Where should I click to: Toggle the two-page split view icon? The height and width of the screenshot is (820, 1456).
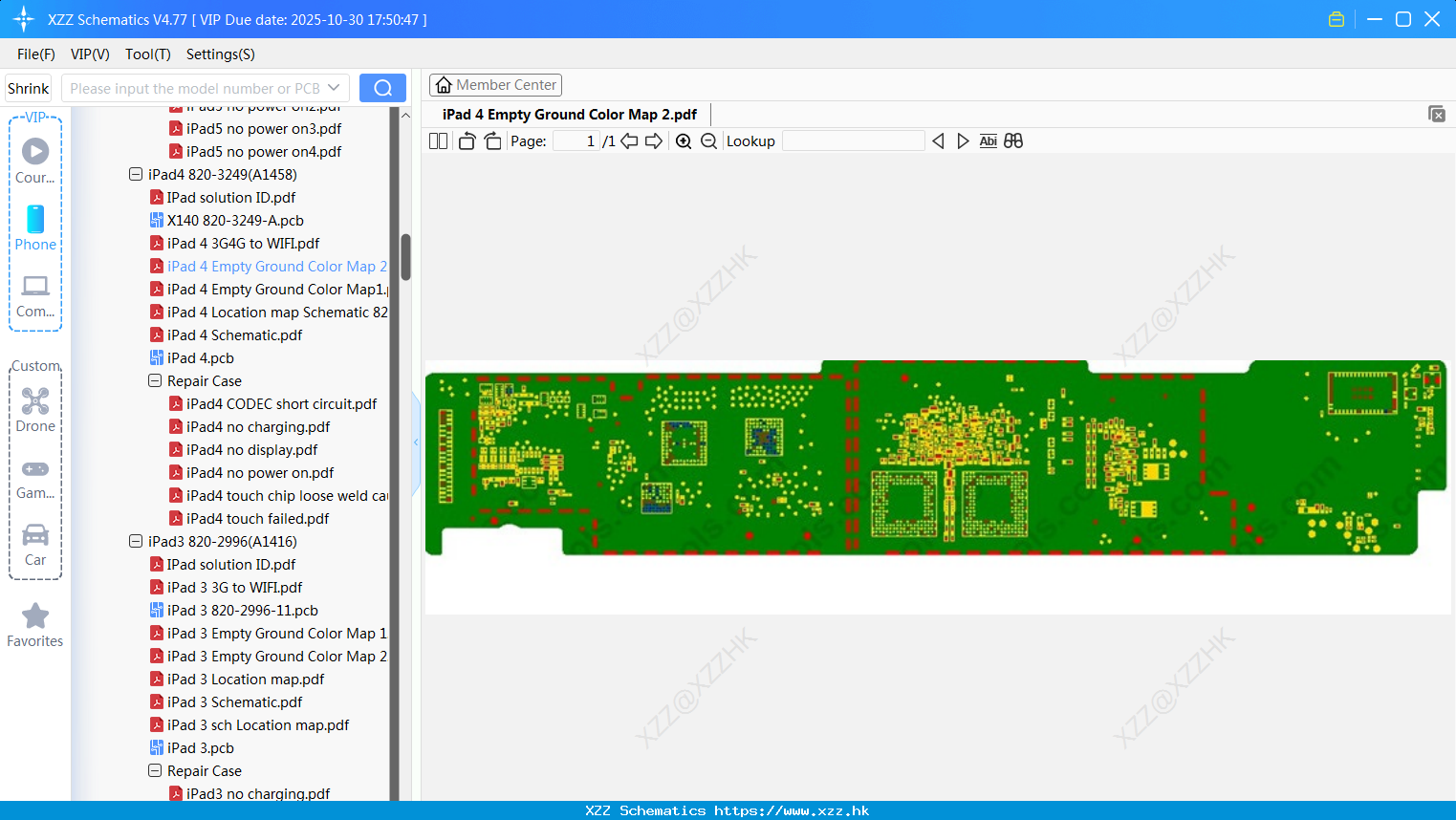(x=438, y=141)
